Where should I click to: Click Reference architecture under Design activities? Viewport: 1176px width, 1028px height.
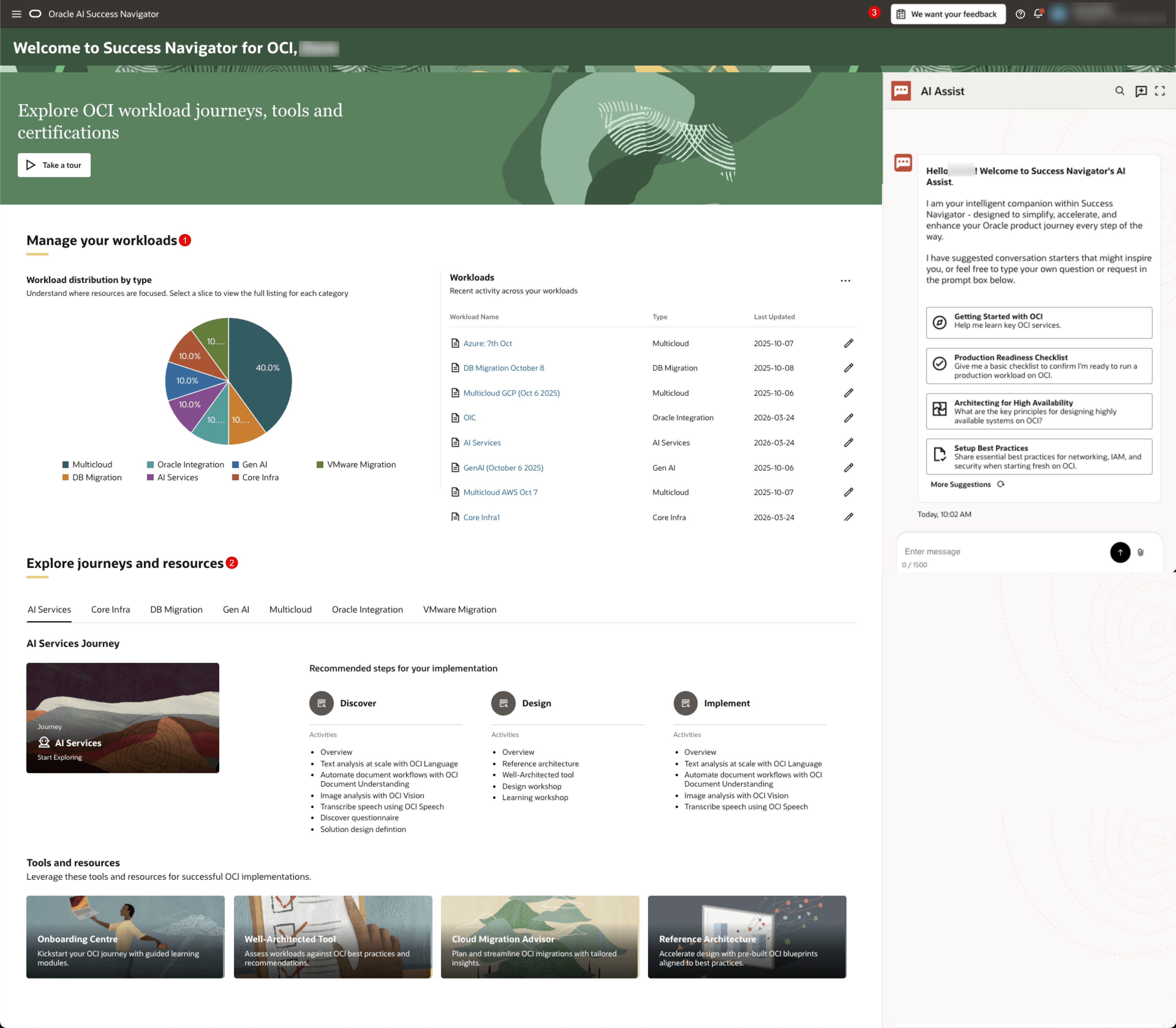click(540, 764)
